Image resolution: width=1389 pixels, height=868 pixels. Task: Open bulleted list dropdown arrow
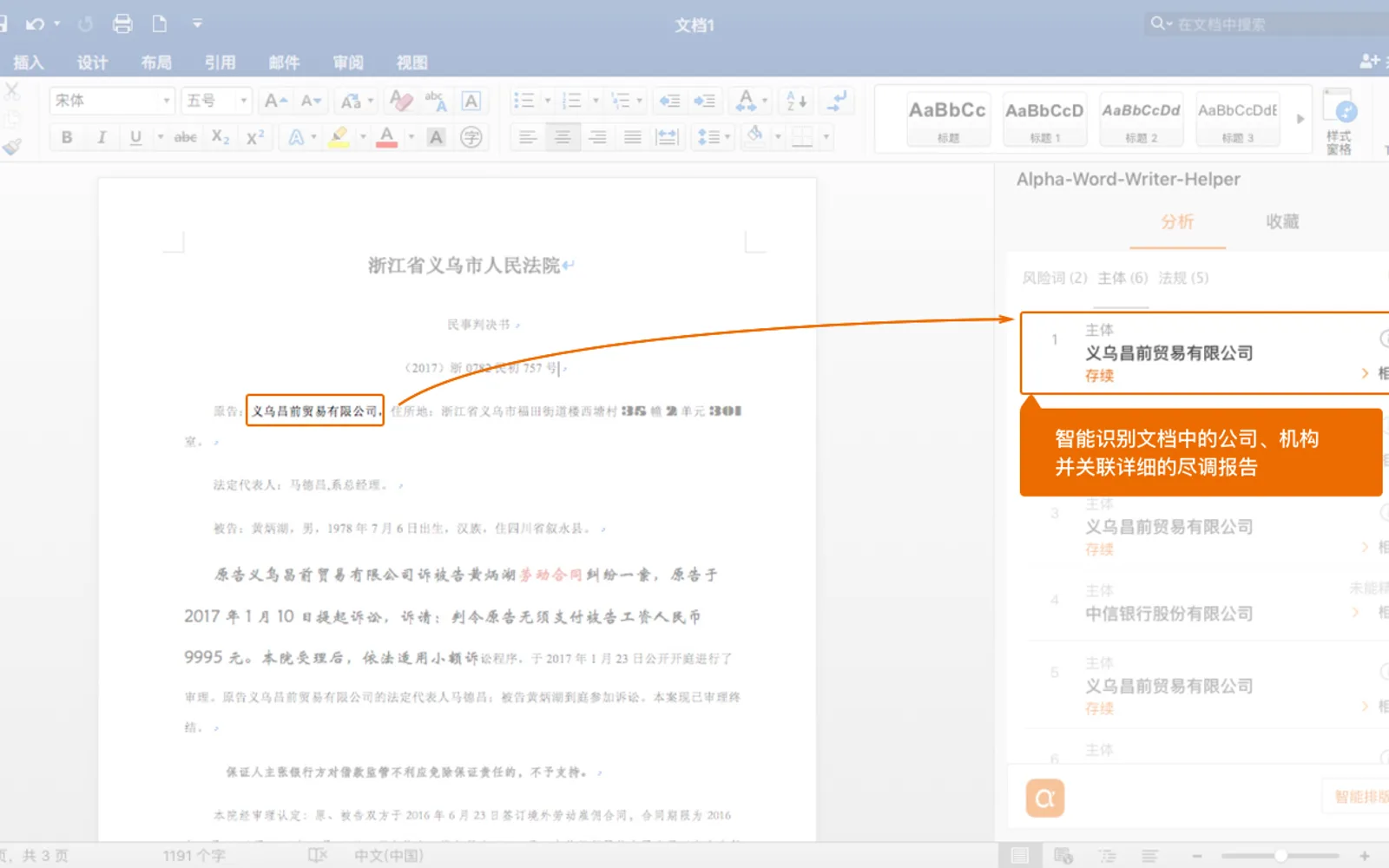tap(548, 101)
